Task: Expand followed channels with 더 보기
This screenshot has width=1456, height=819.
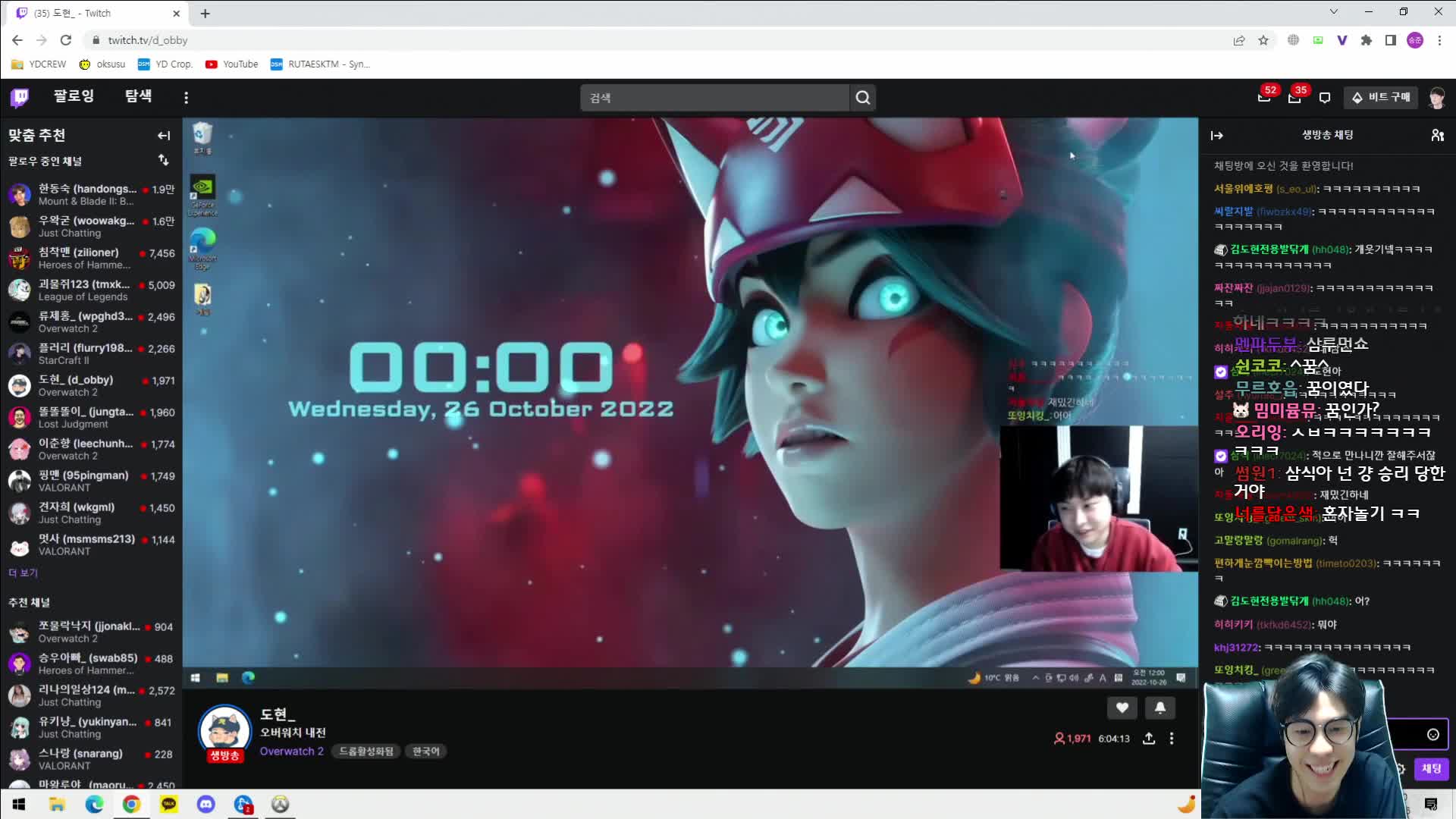Action: pyautogui.click(x=24, y=573)
